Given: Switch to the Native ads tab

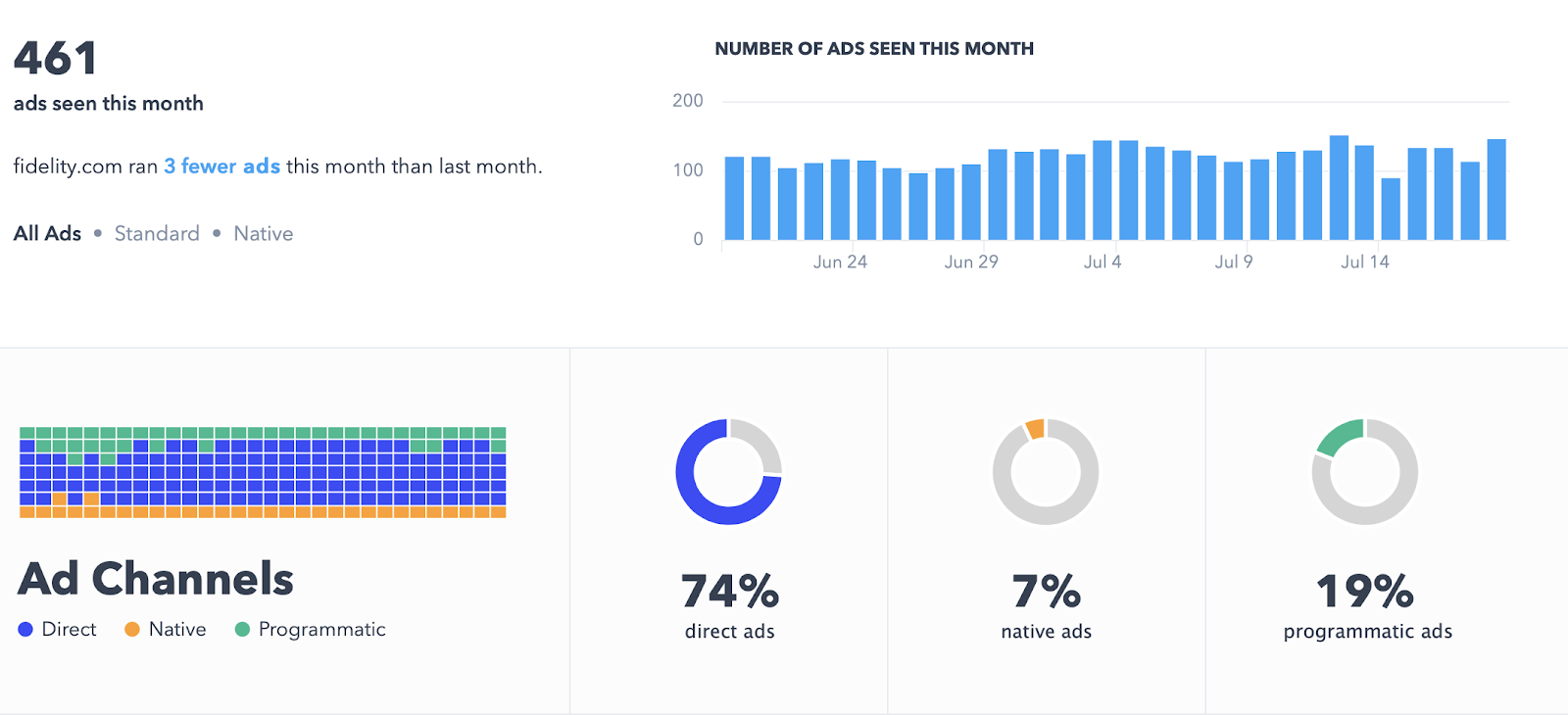Looking at the screenshot, I should [263, 233].
